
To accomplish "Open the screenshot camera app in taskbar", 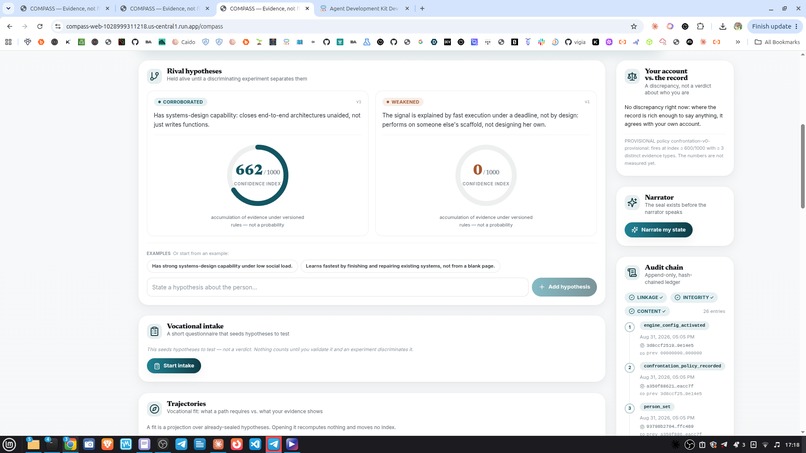I will (x=88, y=444).
